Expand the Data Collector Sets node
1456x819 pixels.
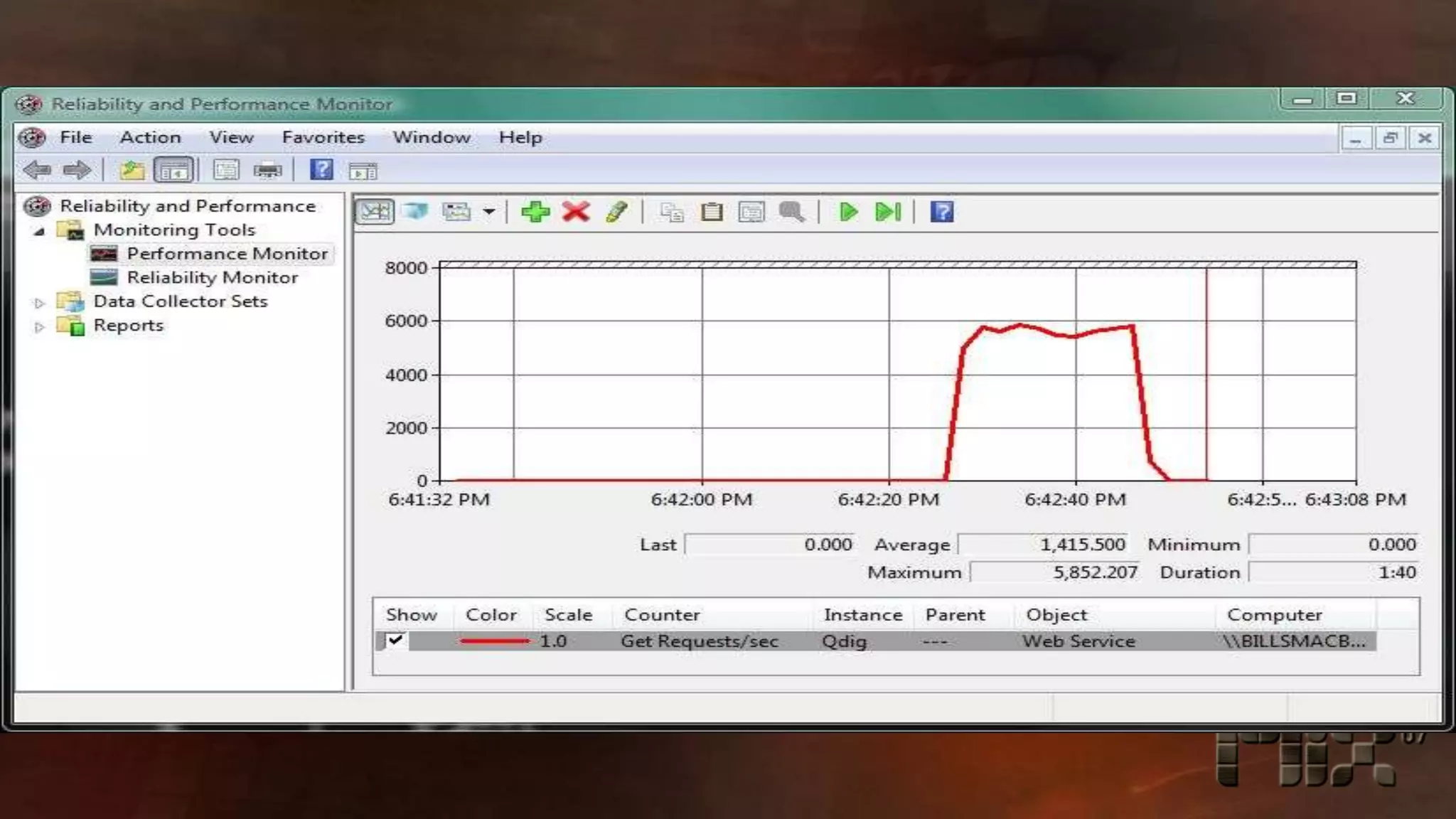[x=40, y=303]
